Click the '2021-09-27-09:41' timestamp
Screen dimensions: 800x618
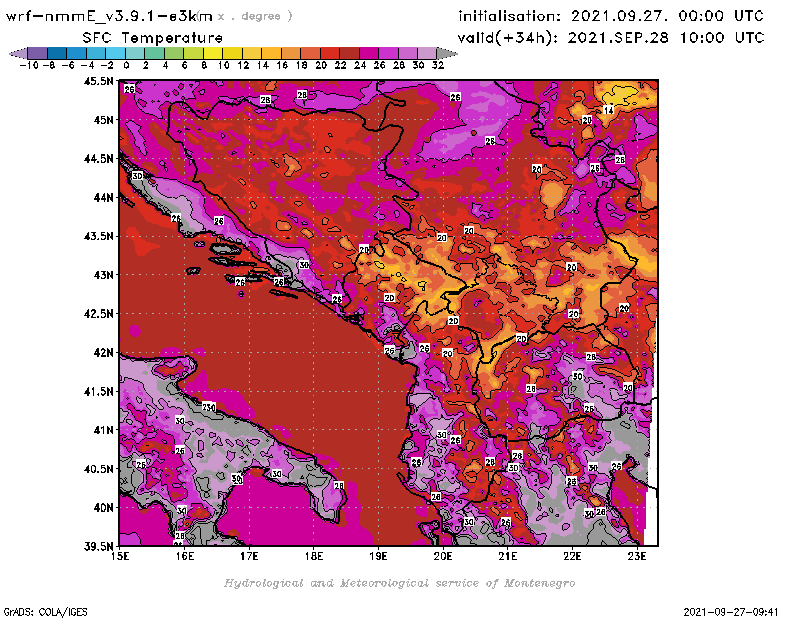click(731, 612)
